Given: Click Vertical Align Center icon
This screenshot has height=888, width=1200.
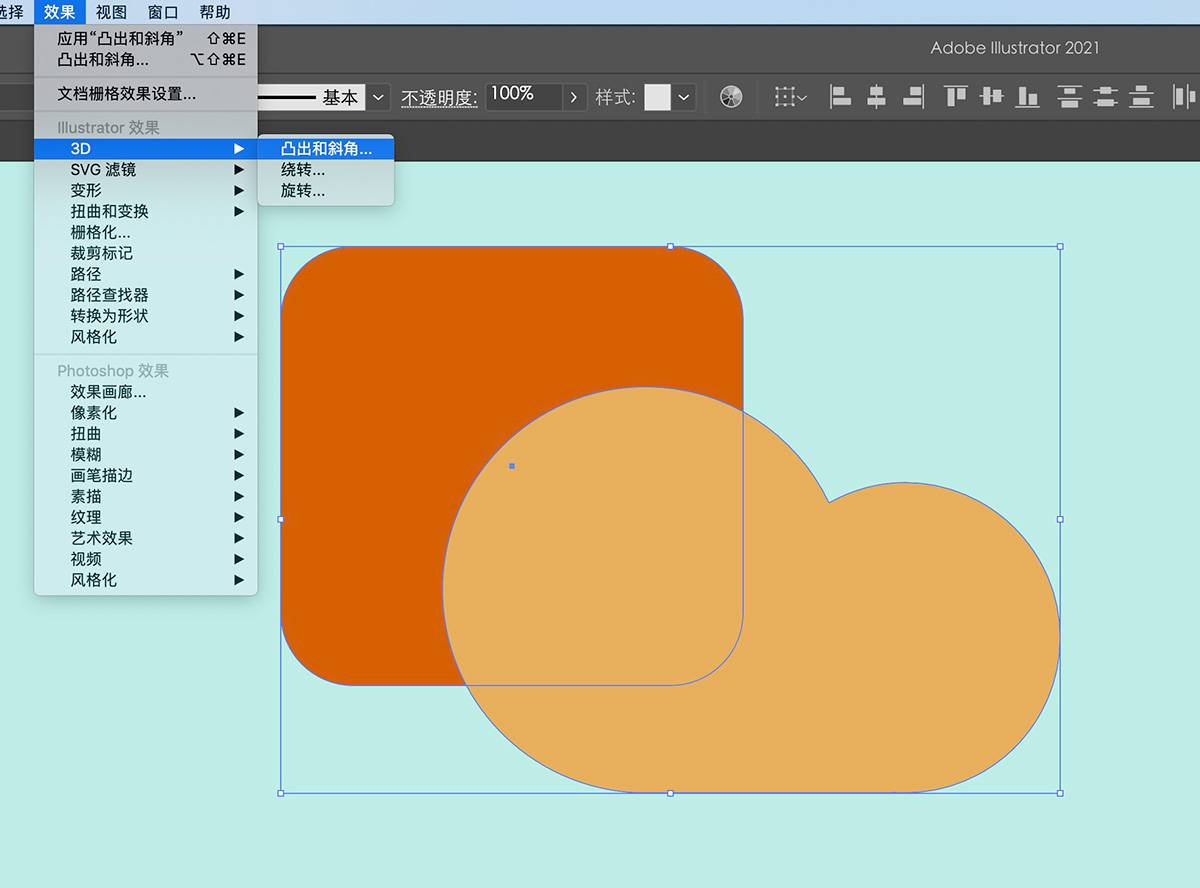Looking at the screenshot, I should coord(992,97).
